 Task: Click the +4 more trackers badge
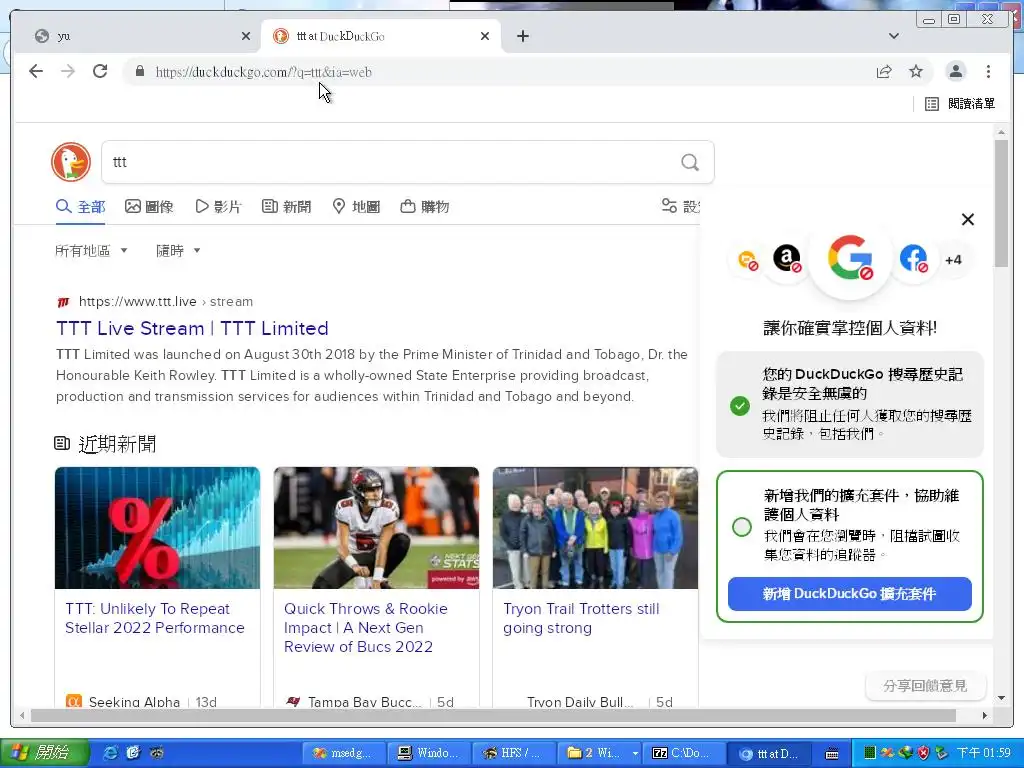point(953,260)
